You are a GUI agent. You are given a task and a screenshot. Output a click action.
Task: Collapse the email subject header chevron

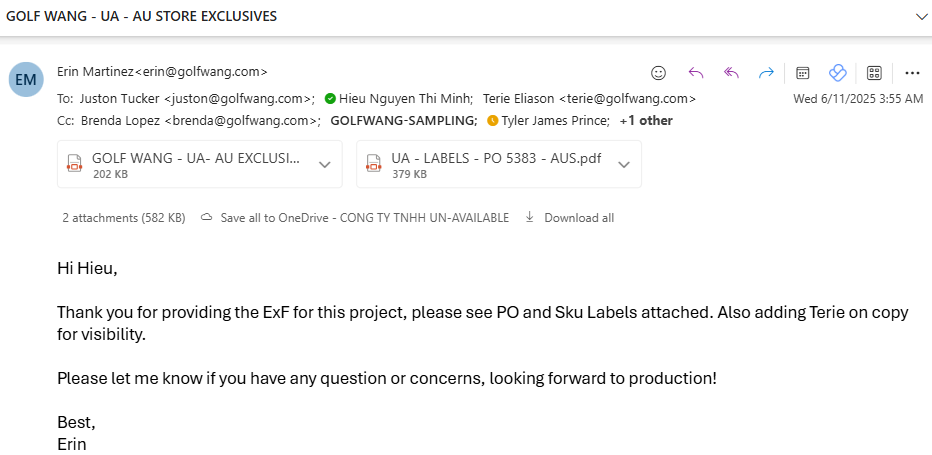(x=921, y=17)
